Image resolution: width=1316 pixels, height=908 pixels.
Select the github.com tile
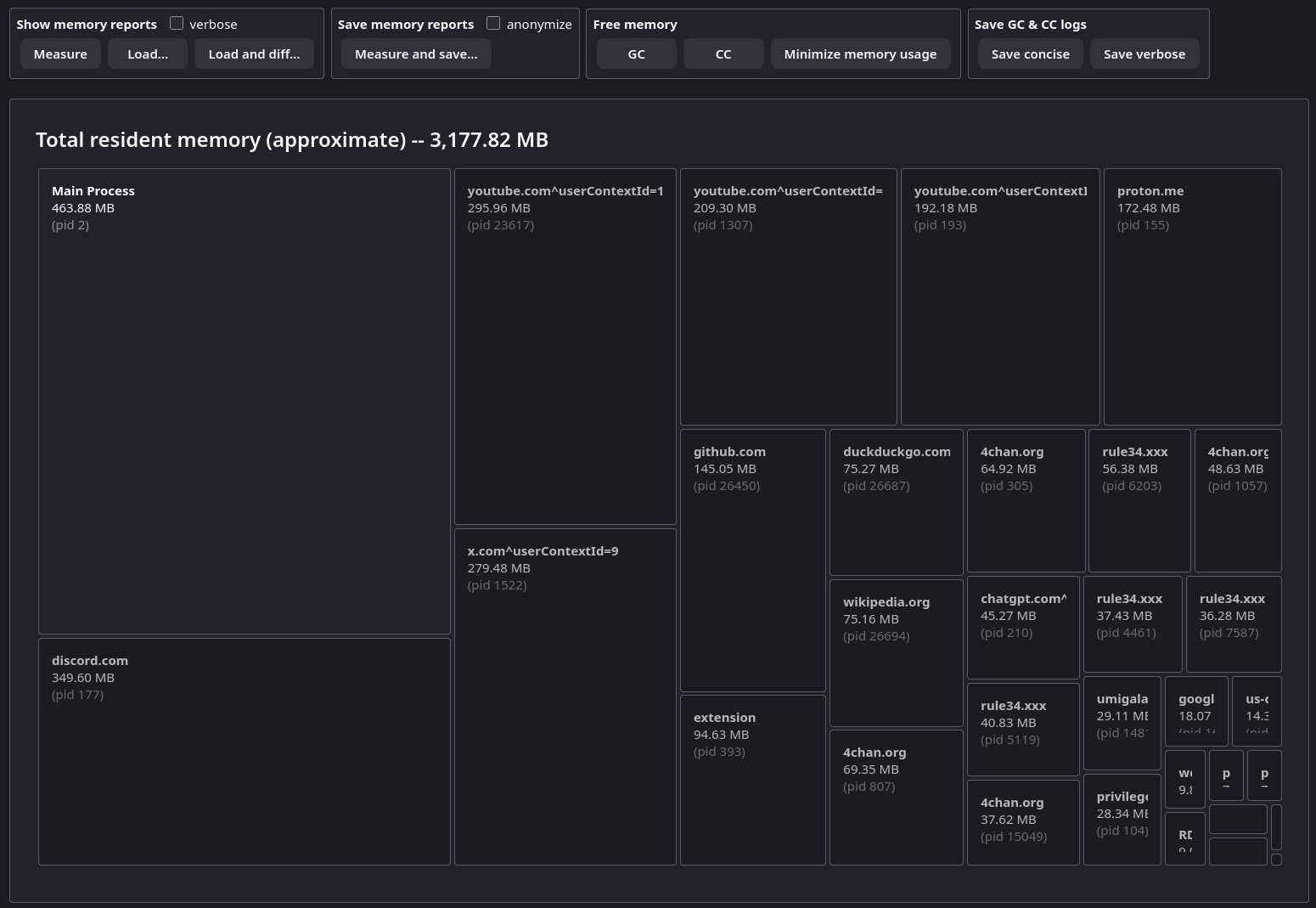click(753, 561)
